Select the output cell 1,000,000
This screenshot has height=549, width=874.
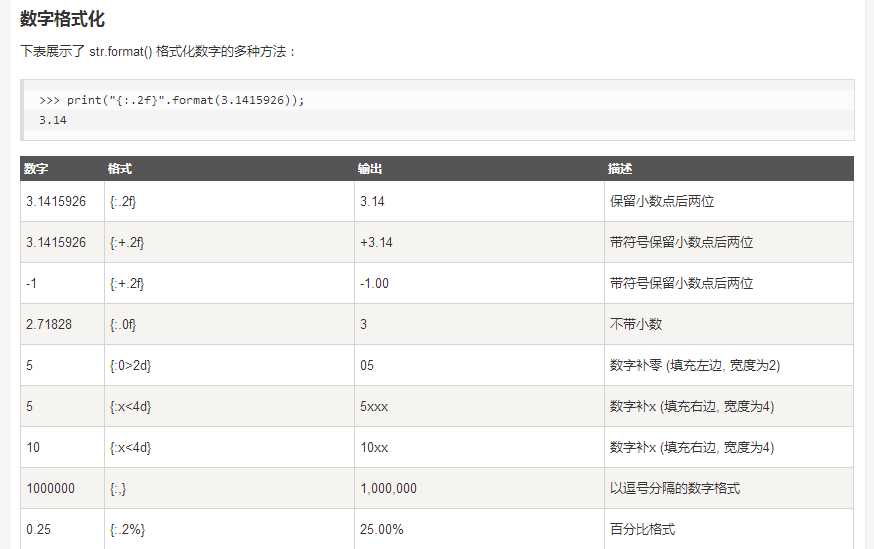pyautogui.click(x=389, y=488)
